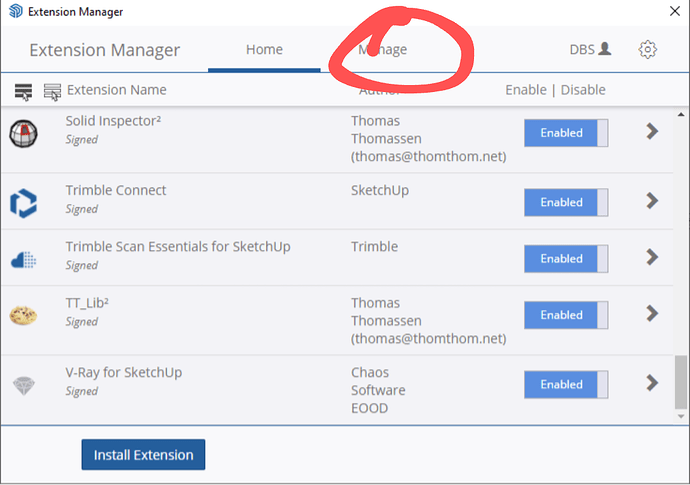Click the extension list scrollbar thumb
This screenshot has width=690, height=485.
click(x=681, y=382)
